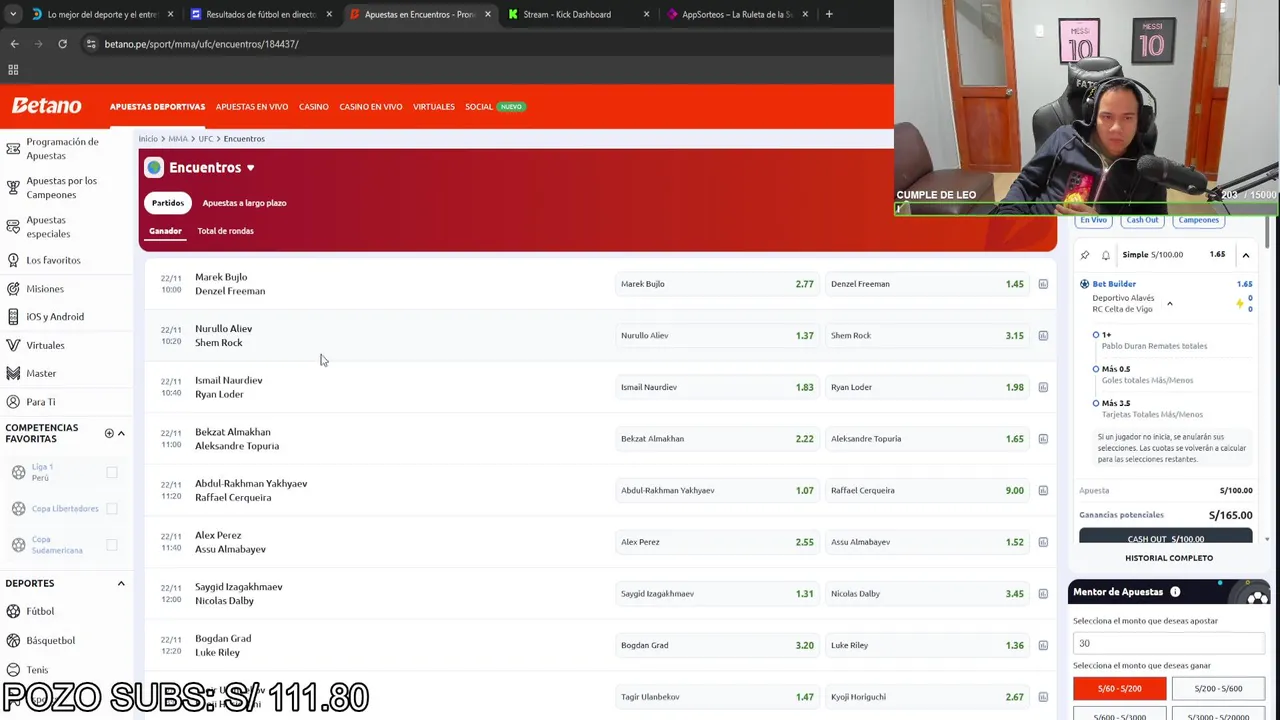
Task: Open a new browser tab
Action: pos(828,14)
